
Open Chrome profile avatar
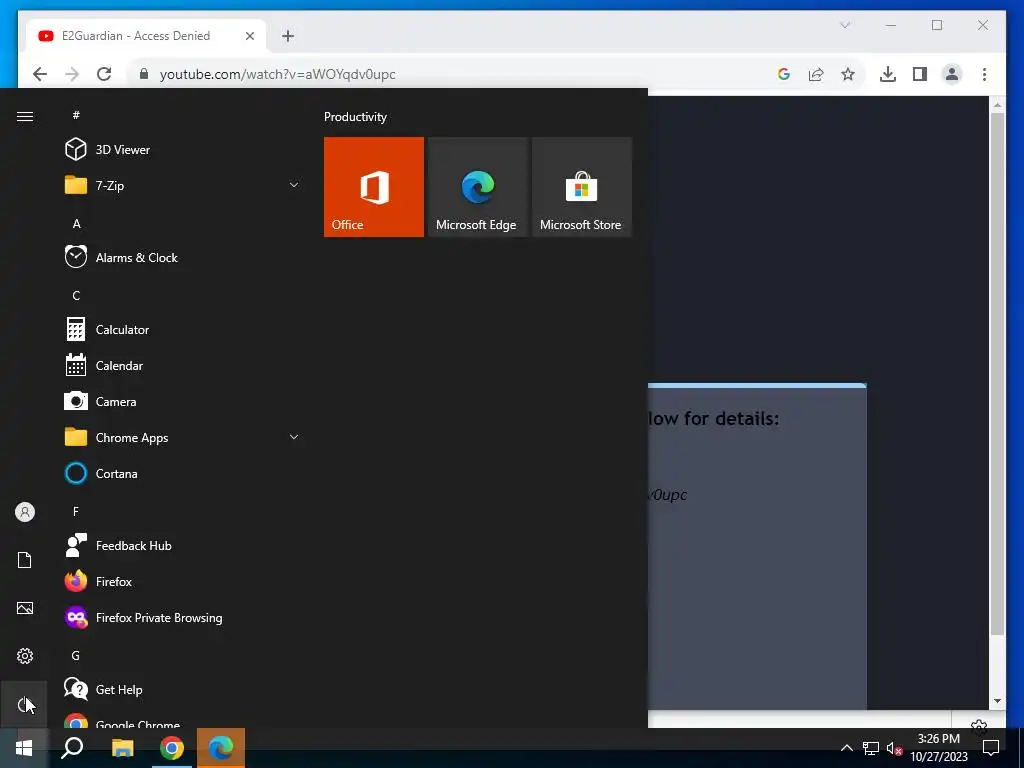952,74
